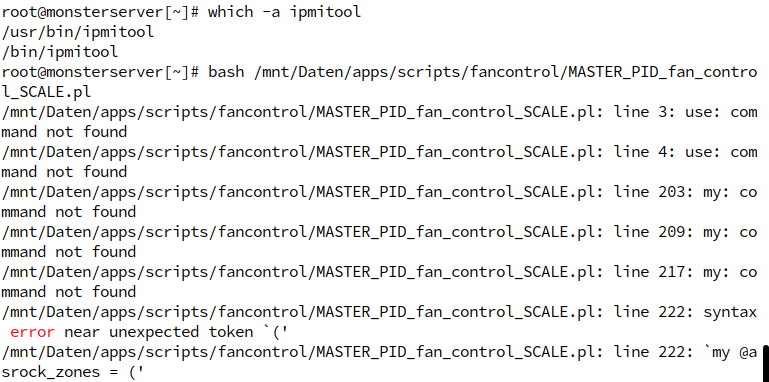Click the 'srock_zones = (' text

(x=73, y=372)
